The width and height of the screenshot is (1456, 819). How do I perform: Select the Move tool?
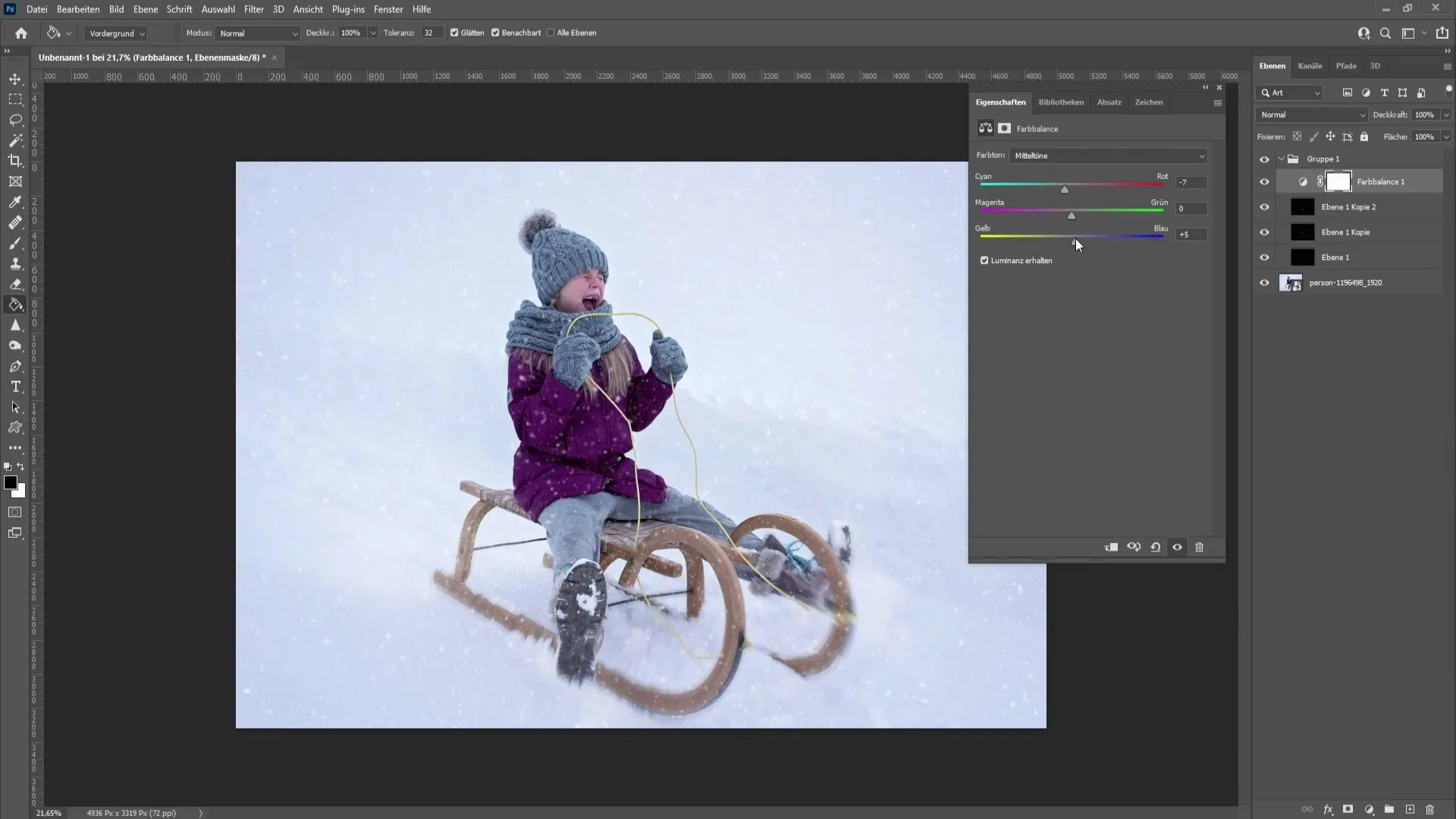pos(15,78)
